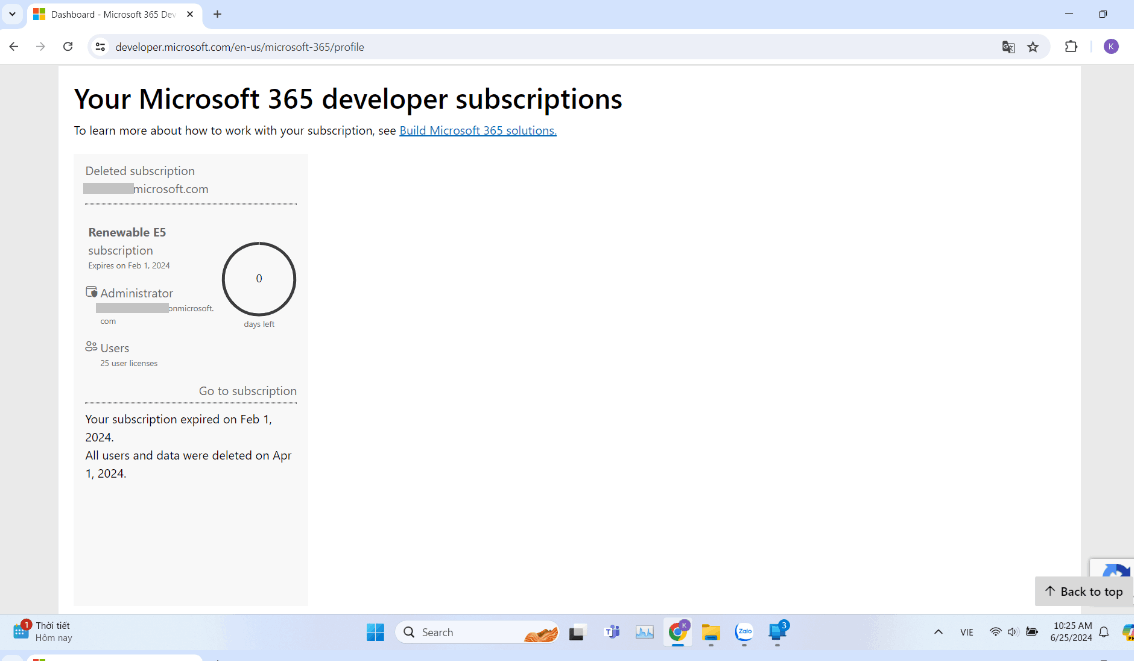Check the battery status icon
The height and width of the screenshot is (661, 1134).
pos(1032,632)
